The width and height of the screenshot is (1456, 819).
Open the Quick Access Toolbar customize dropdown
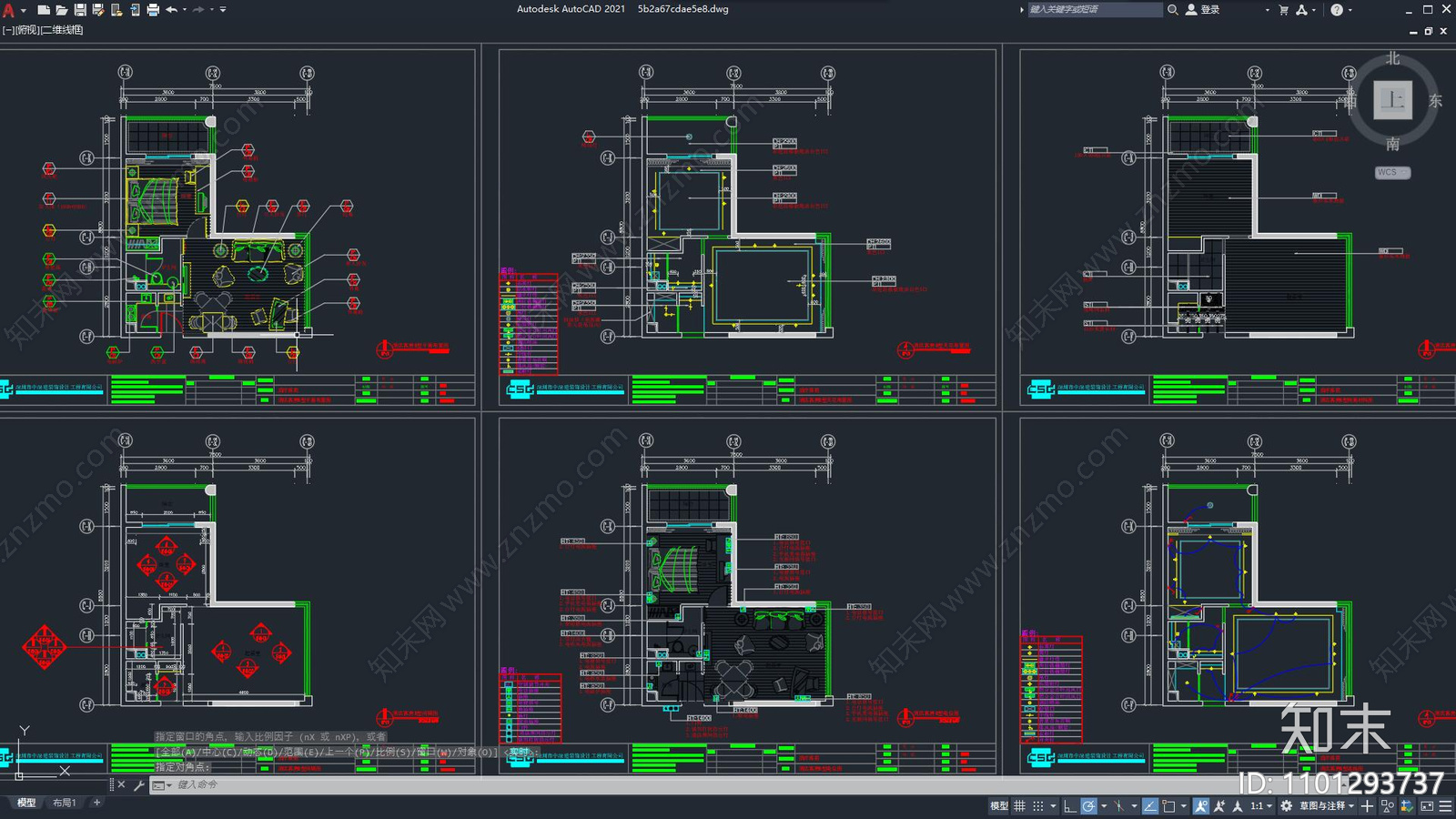(223, 10)
